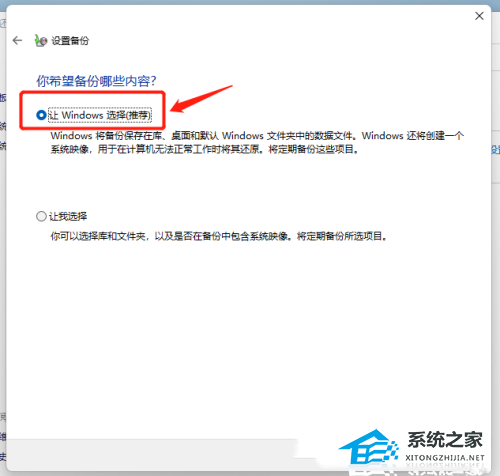Screen dimensions: 500x476
Task: Click the heading 你希望备份哪些内容?
Action: click(96, 81)
